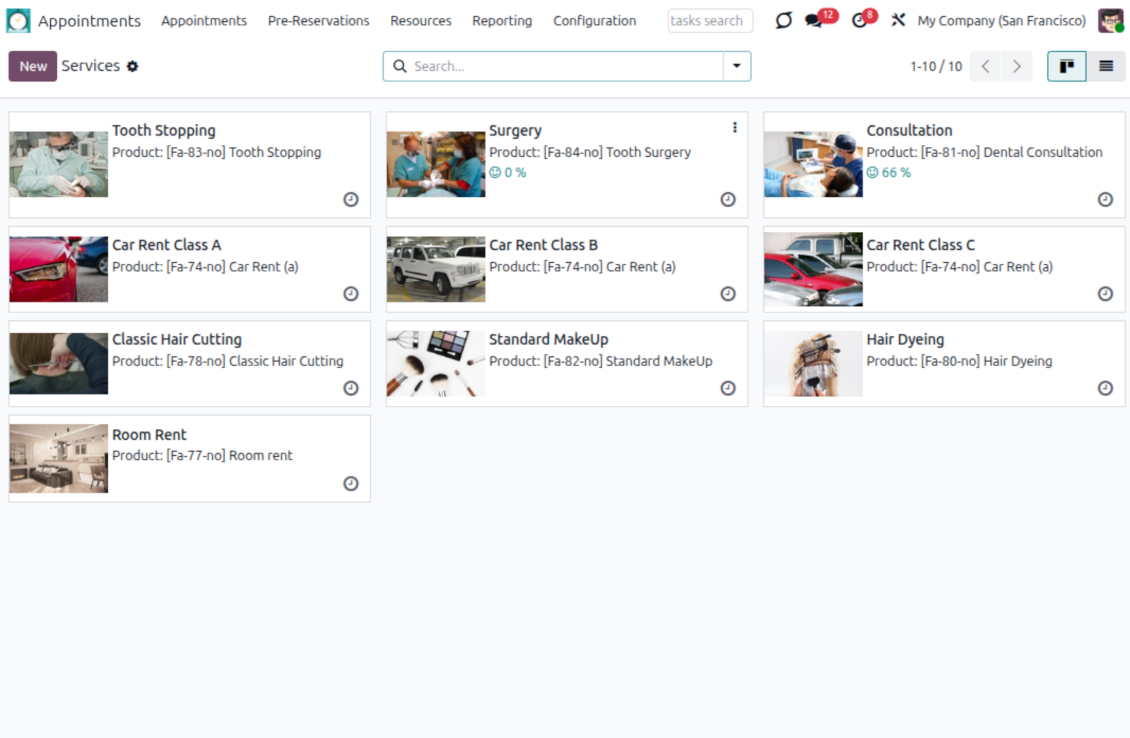Switch to Kanban view
Viewport: 1130px width, 738px height.
(1067, 66)
